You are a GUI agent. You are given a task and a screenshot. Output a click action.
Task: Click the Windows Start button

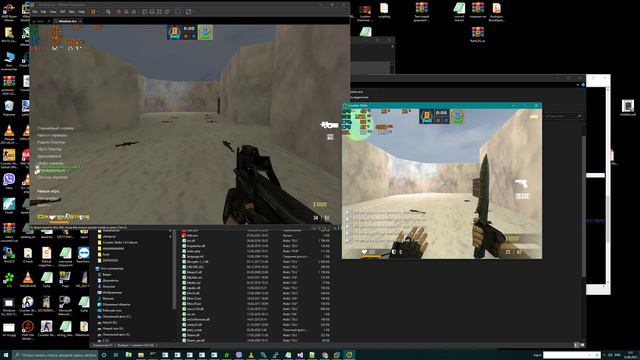(x=6, y=355)
